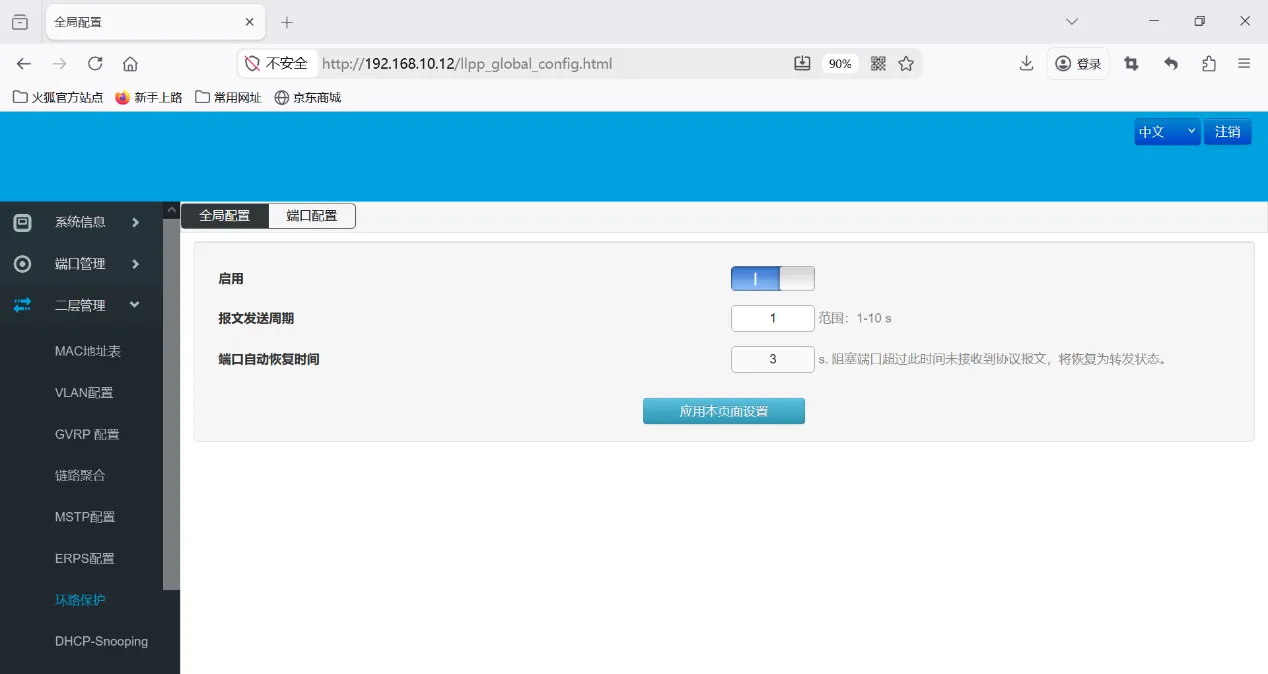This screenshot has width=1268, height=674.
Task: Open the downloads panel icon
Action: pyautogui.click(x=1026, y=64)
